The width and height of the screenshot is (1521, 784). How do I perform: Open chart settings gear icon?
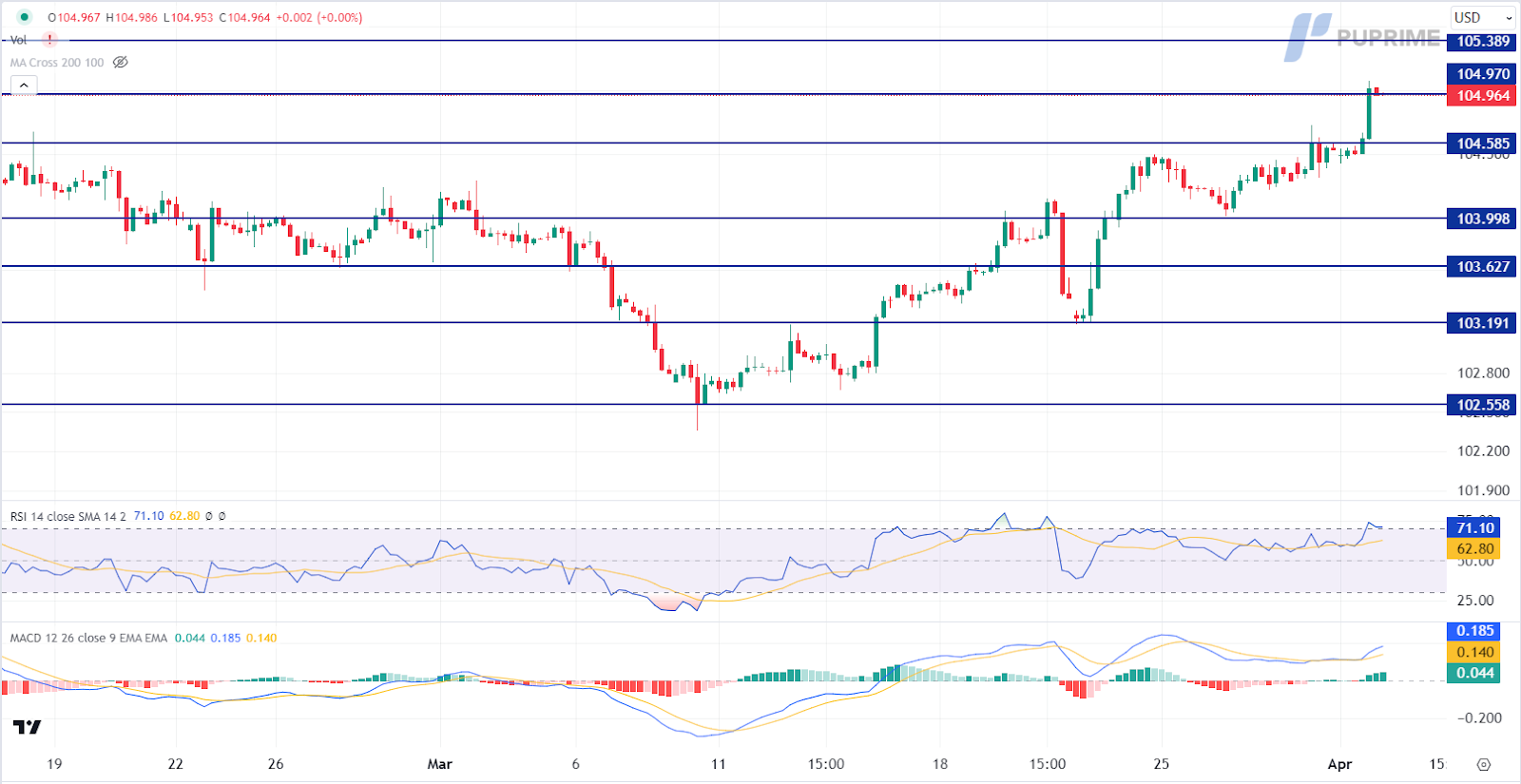[x=1483, y=764]
